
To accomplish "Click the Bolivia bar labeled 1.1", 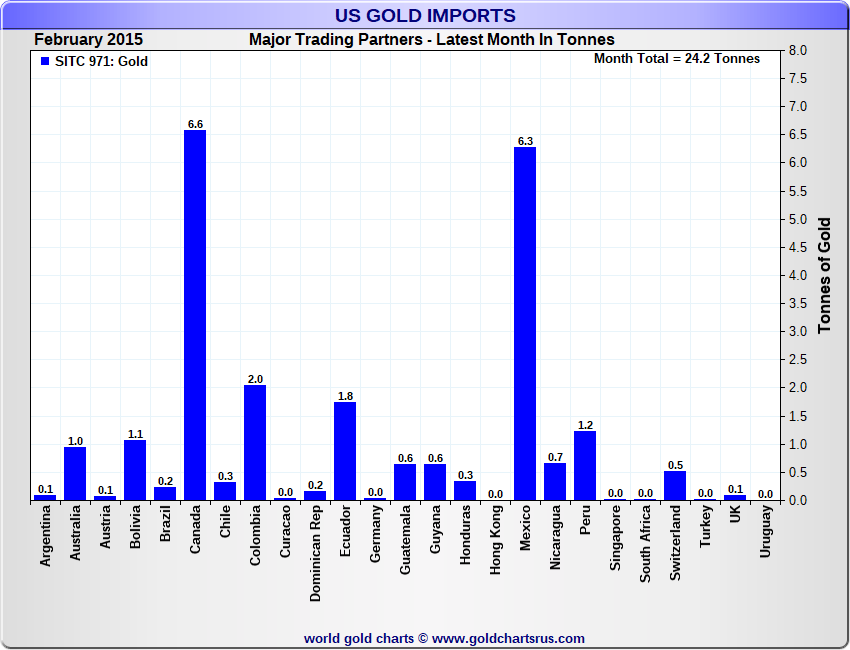I will coord(135,470).
